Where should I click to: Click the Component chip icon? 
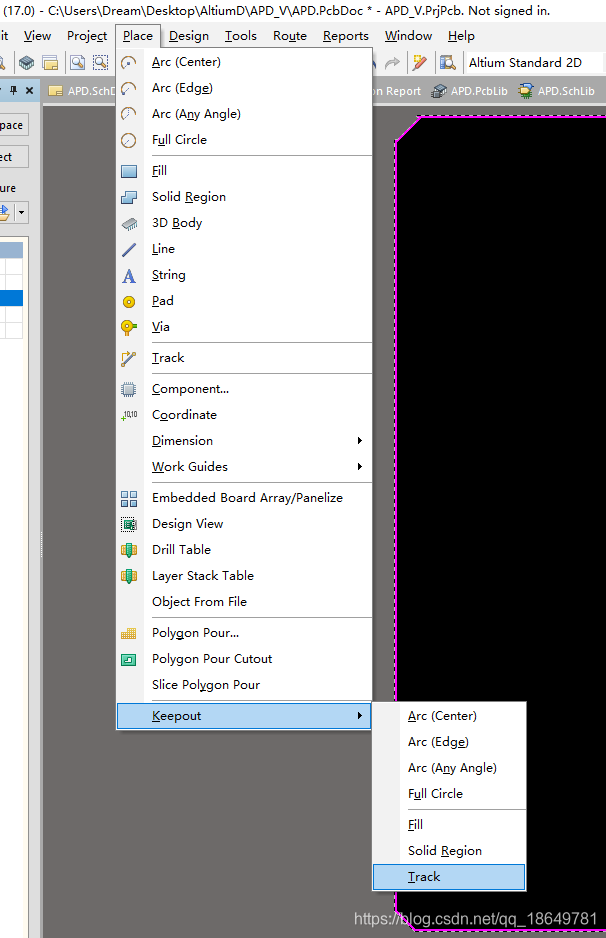[129, 389]
